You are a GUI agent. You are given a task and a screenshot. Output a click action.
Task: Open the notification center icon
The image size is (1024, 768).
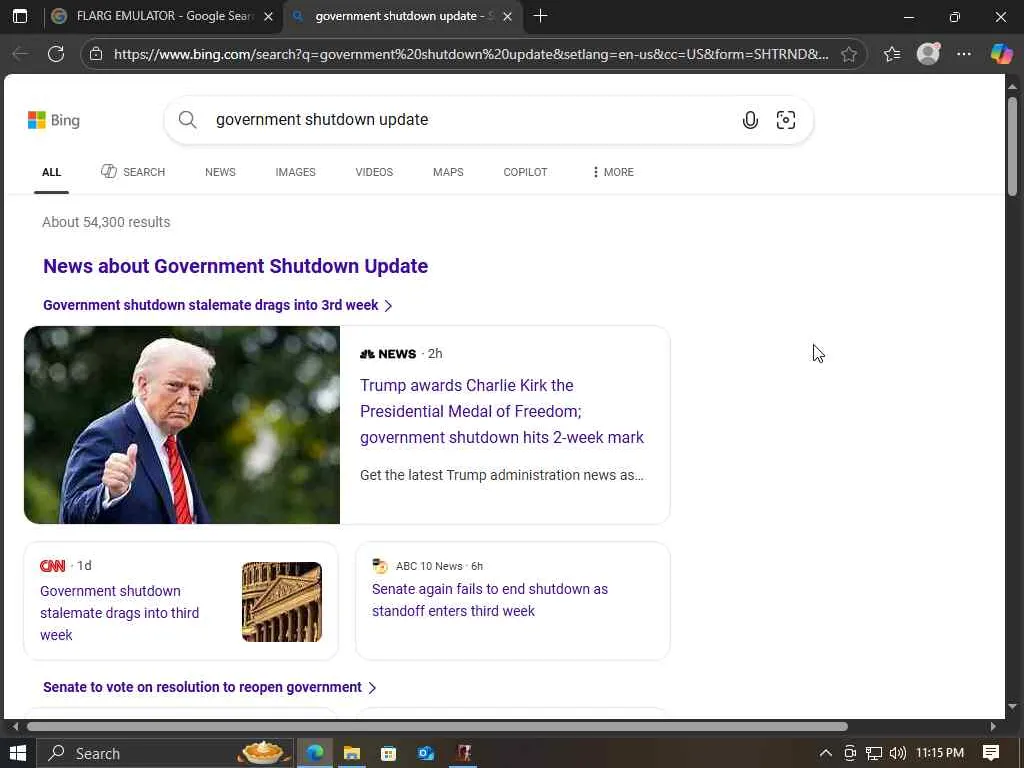pos(991,754)
